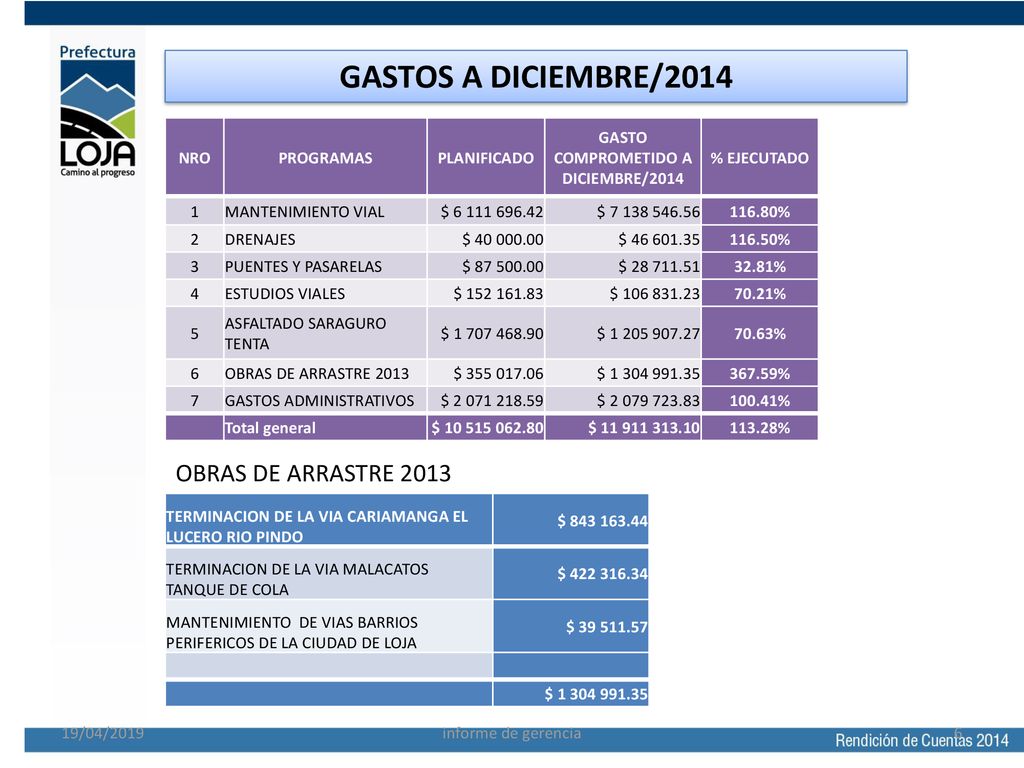Click row number '7' in NRO column
This screenshot has width=1024, height=768.
[x=194, y=400]
